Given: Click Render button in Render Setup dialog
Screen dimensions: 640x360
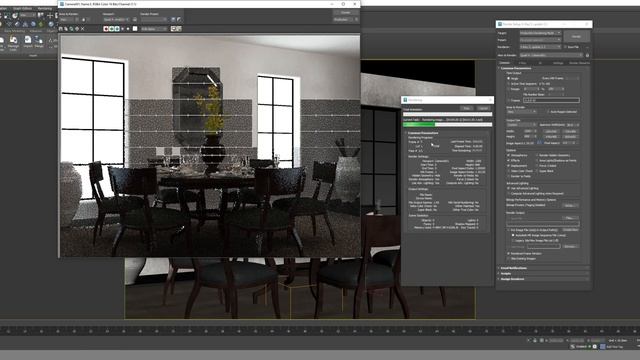Looking at the screenshot, I should [576, 36].
